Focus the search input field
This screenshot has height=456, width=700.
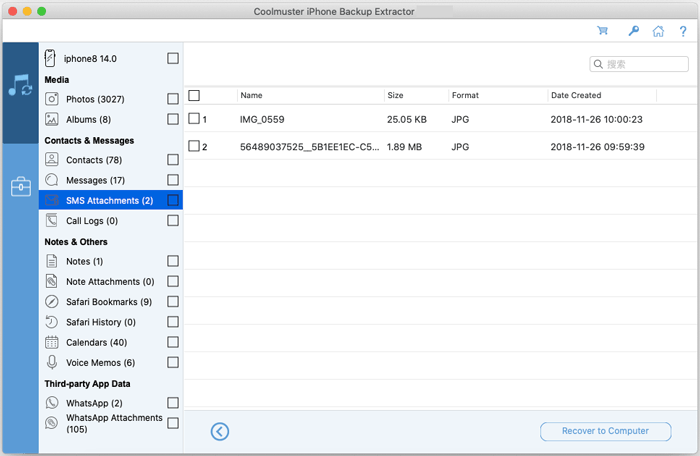click(639, 64)
